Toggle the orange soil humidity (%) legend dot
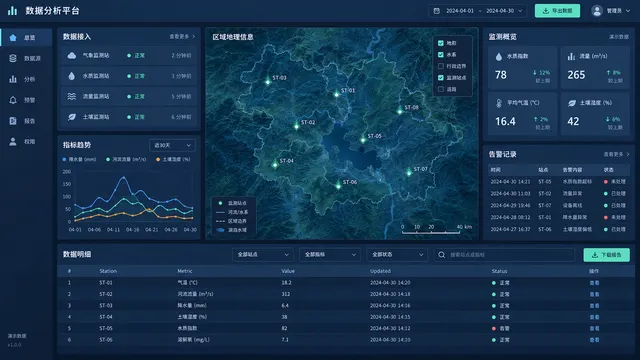This screenshot has height=360, width=640. 158,160
